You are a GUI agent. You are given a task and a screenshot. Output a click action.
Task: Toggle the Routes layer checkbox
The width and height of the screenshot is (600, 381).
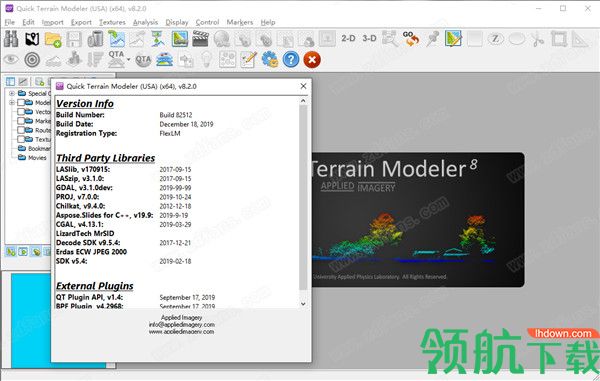click(x=21, y=130)
